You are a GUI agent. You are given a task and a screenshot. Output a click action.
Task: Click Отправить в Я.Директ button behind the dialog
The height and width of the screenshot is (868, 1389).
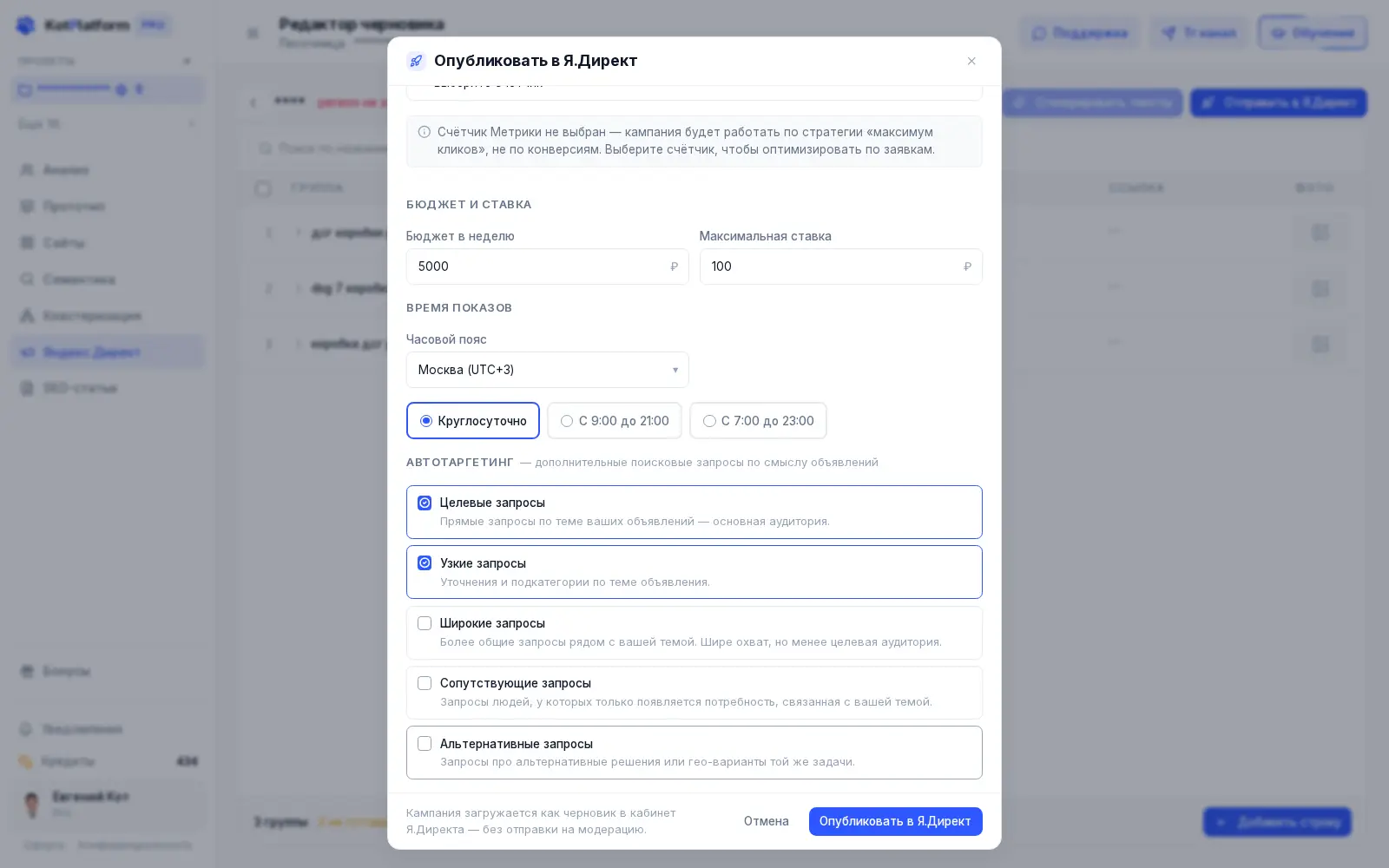point(1278,102)
